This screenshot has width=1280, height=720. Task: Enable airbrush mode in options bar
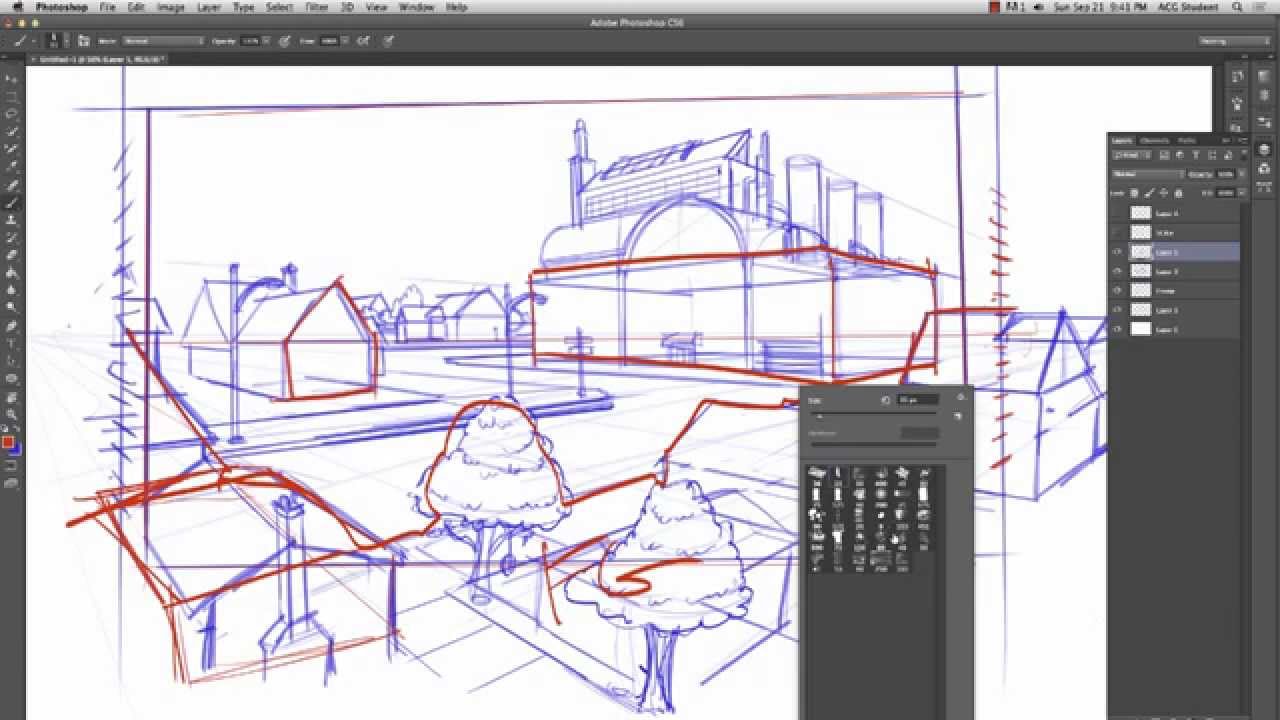point(363,41)
